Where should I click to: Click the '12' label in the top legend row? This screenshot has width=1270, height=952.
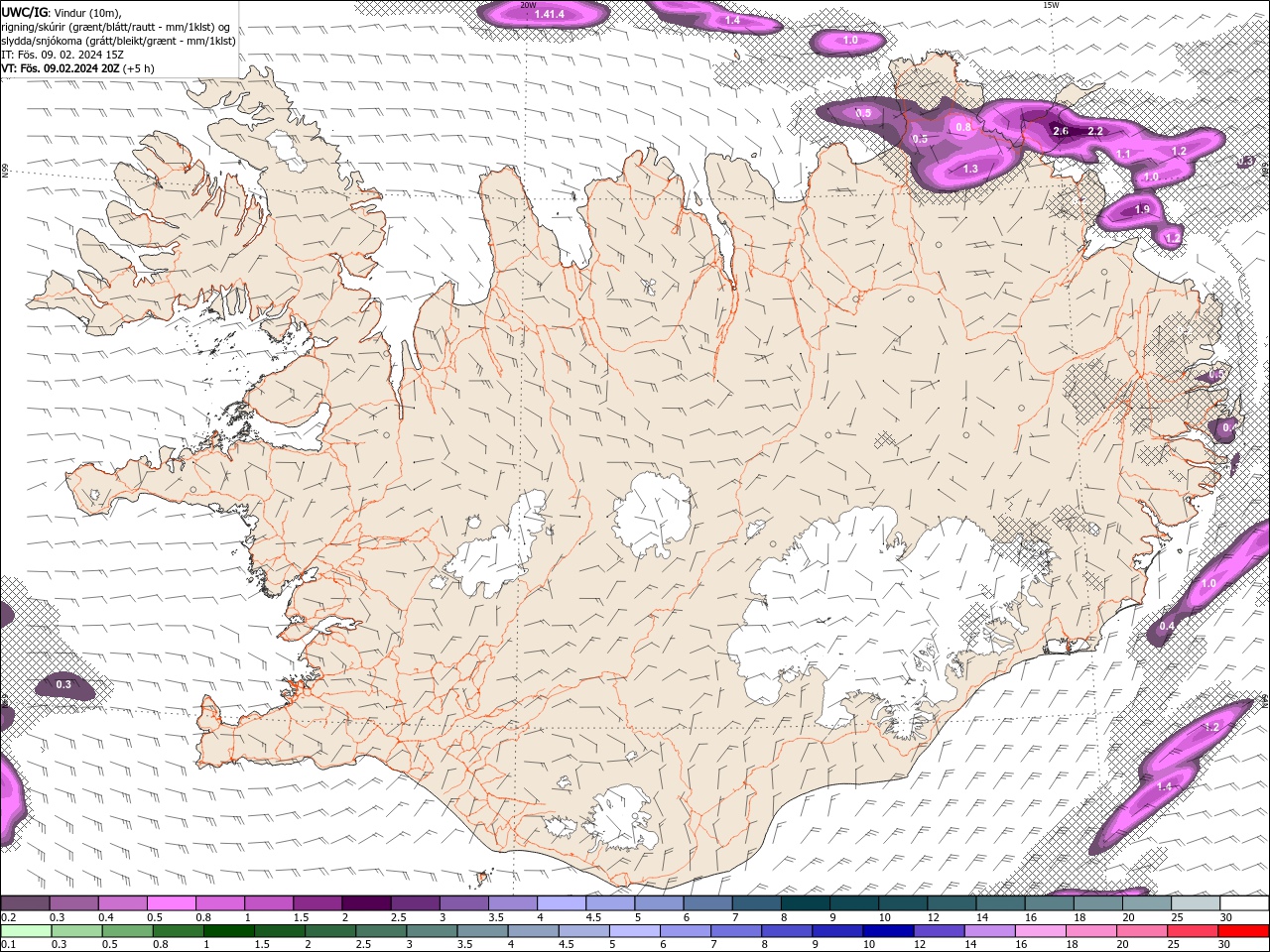(934, 918)
